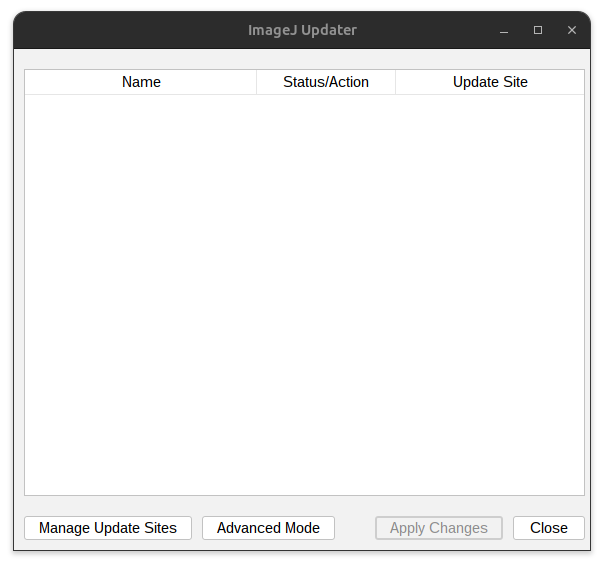
Task: Maximize the ImageJ Updater window
Action: tap(538, 30)
